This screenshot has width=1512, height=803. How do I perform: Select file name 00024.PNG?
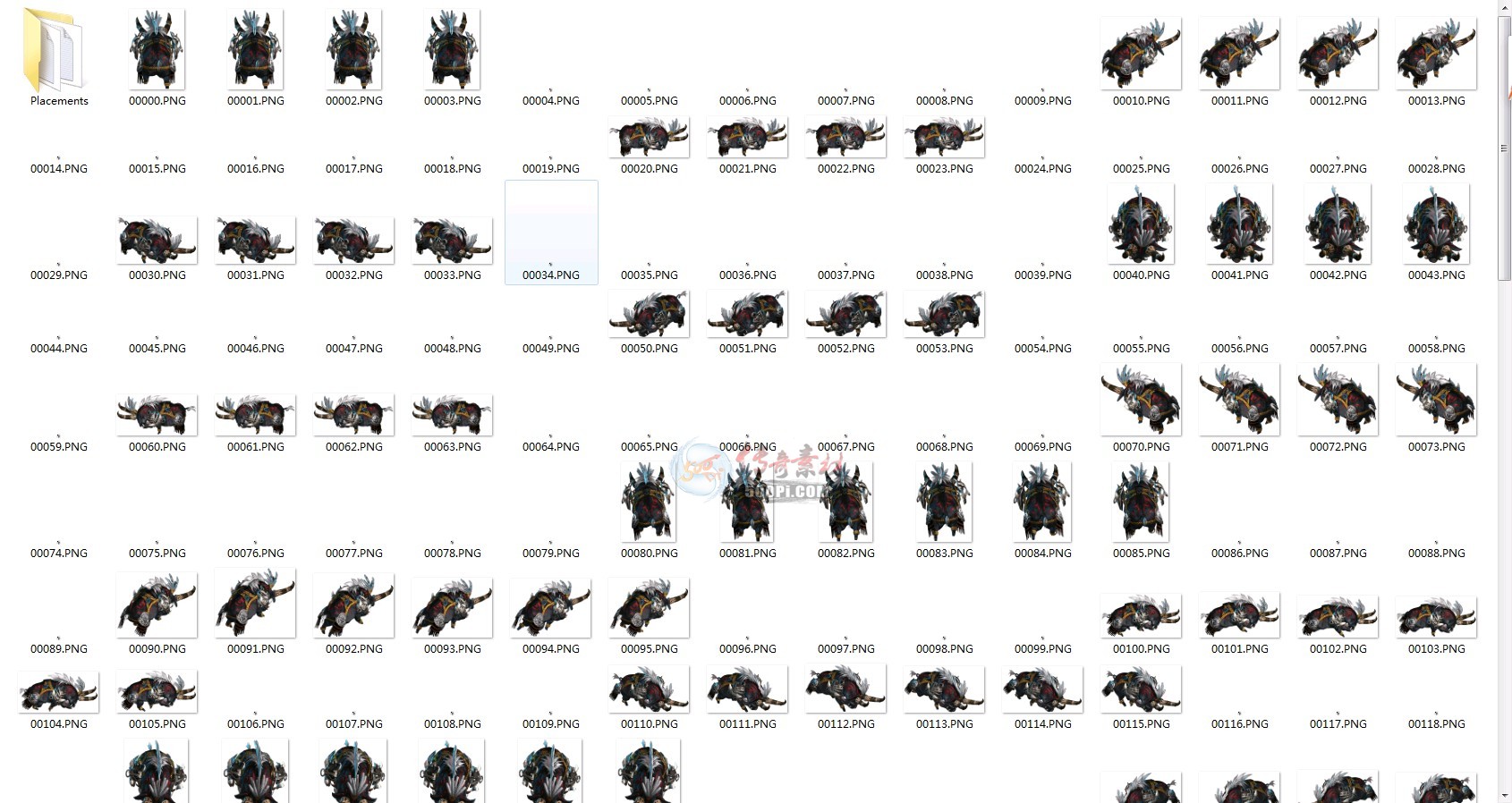pos(1043,168)
